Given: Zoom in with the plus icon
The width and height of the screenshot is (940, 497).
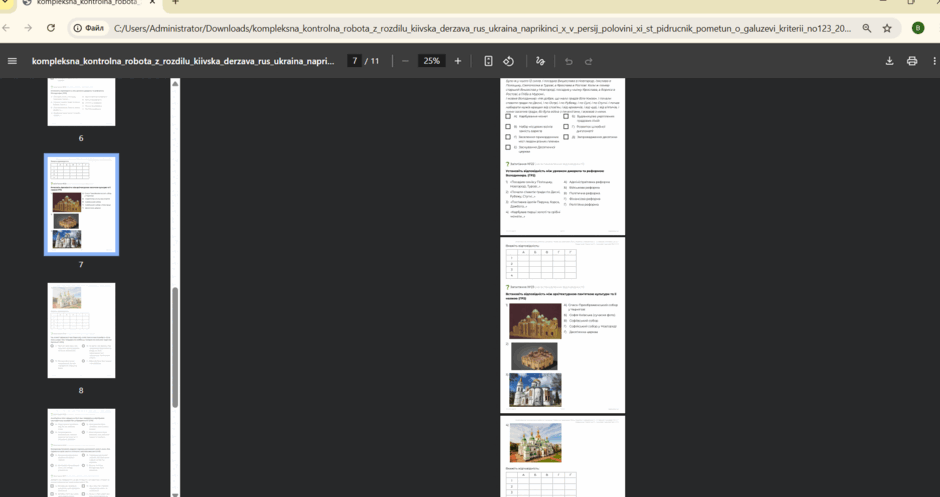Looking at the screenshot, I should [458, 61].
